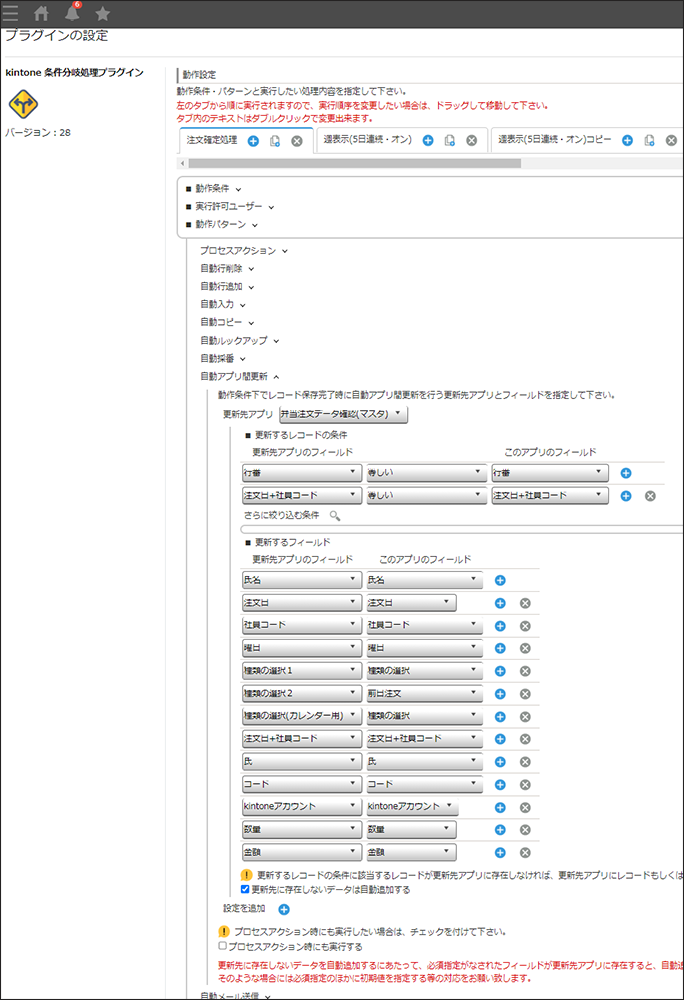This screenshot has width=684, height=1000.
Task: Open search icon beside さらに絞り込む条件
Action: click(335, 515)
